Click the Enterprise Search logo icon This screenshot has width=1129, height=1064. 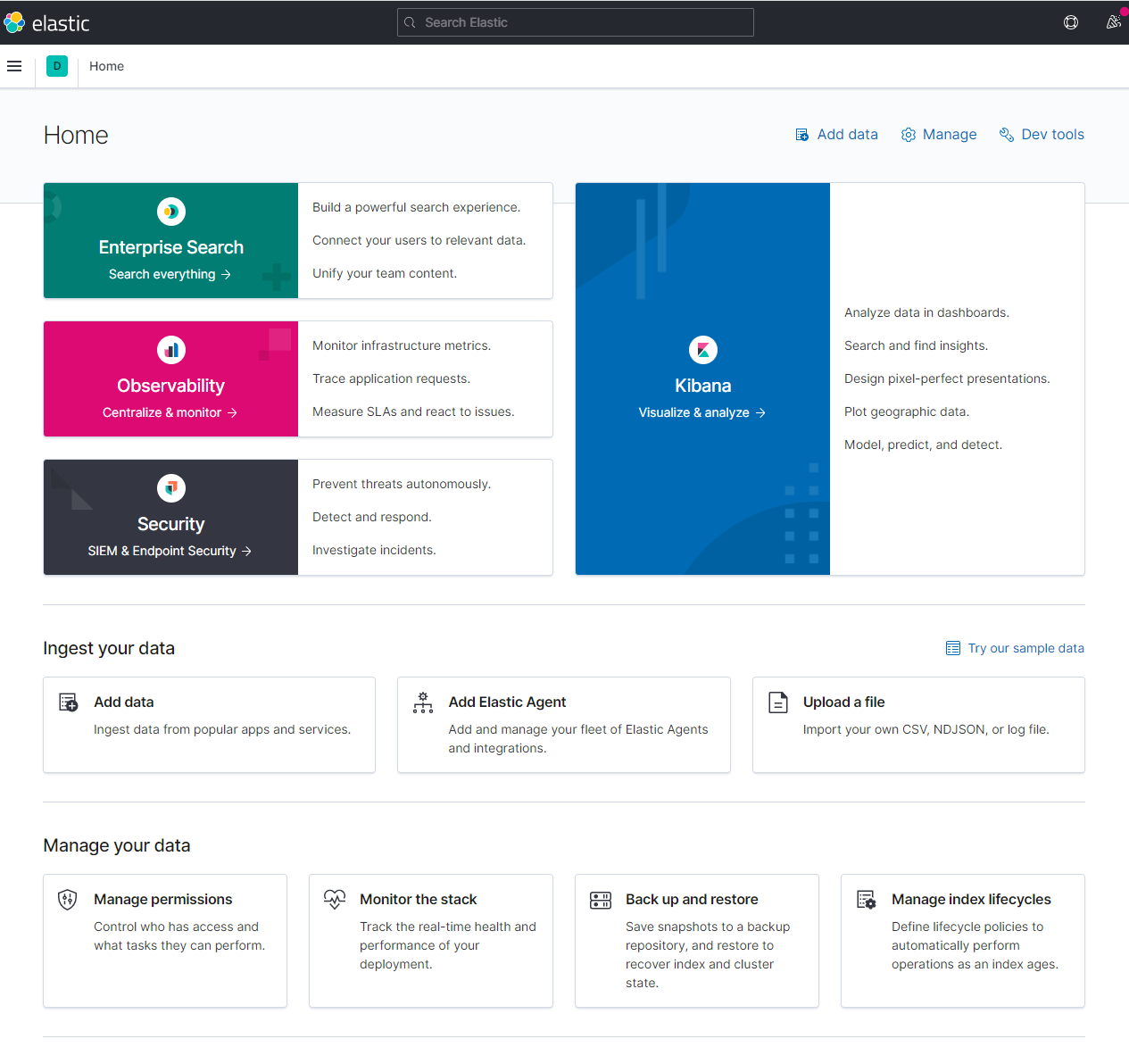click(x=171, y=212)
